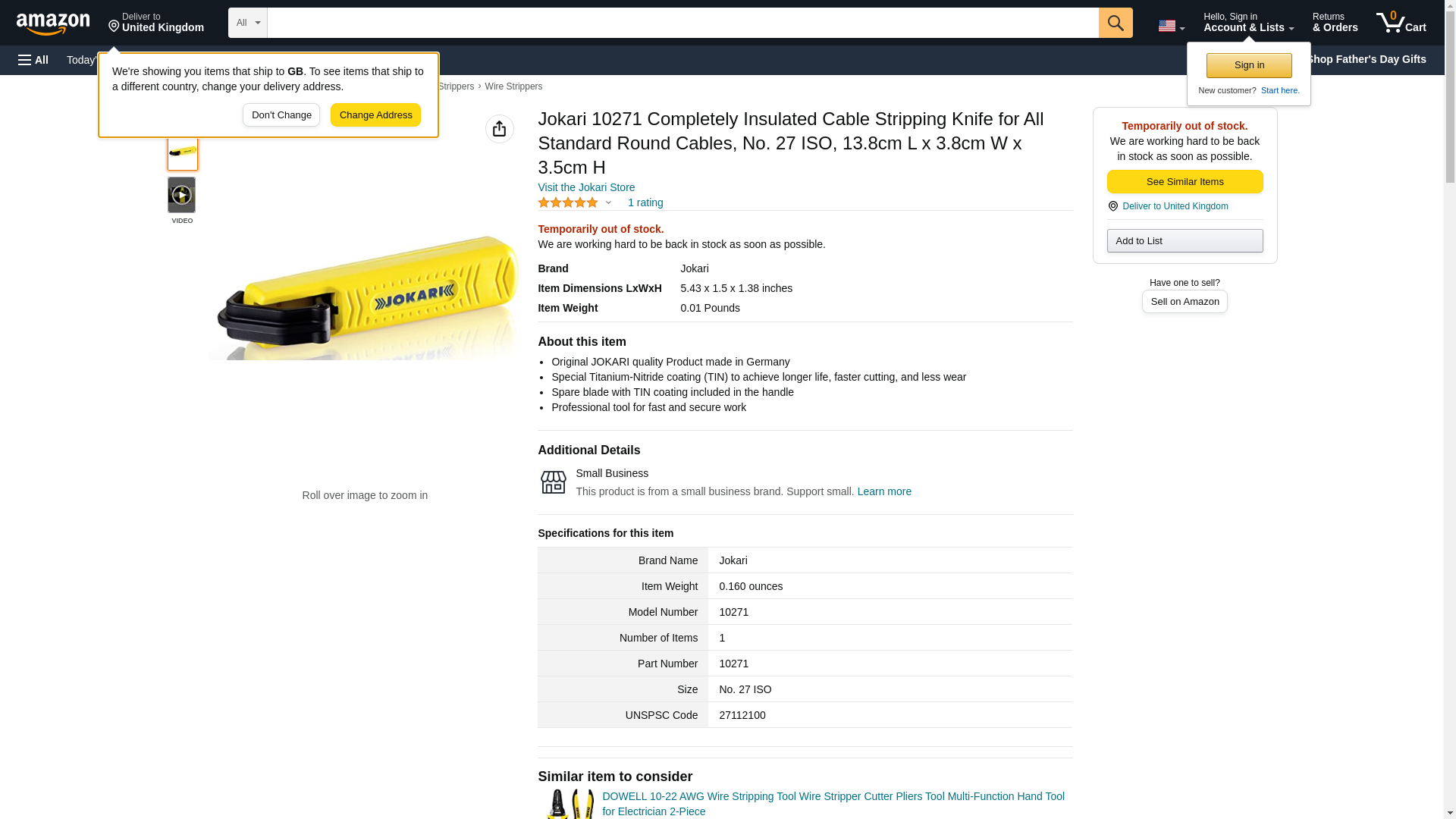The image size is (1456, 819).
Task: Click the Sign in button
Action: pos(1249,65)
